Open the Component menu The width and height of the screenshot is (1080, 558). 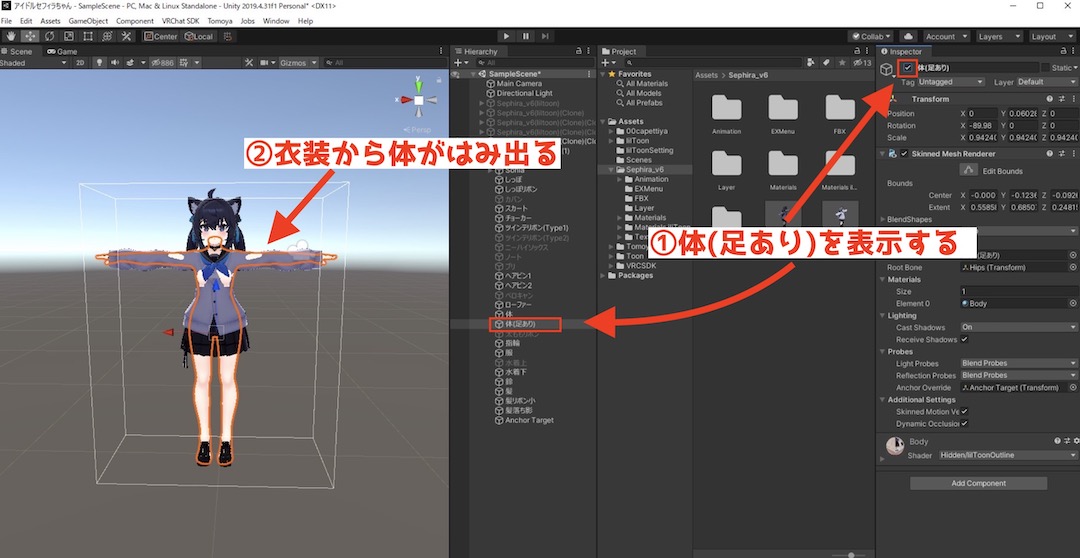[135, 21]
